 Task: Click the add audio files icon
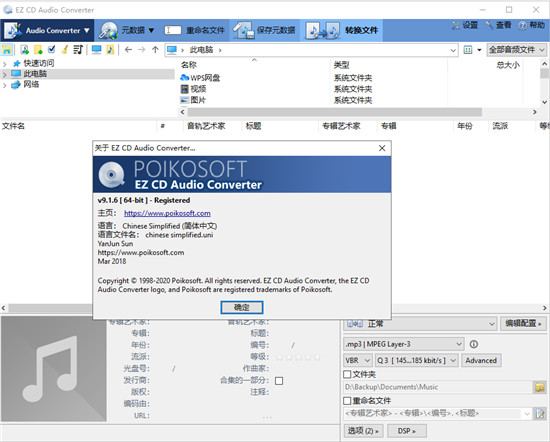click(25, 50)
